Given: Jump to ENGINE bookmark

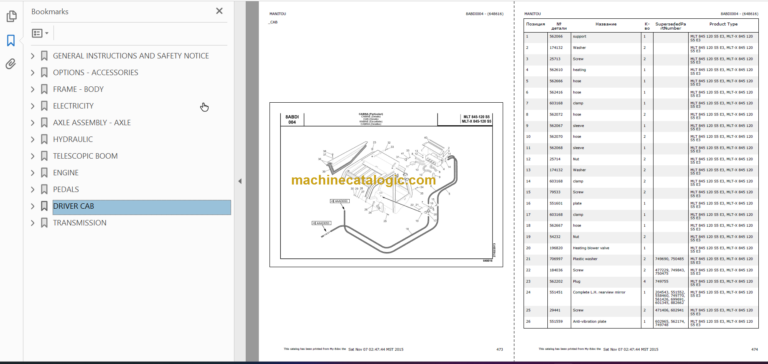Looking at the screenshot, I should coord(66,172).
